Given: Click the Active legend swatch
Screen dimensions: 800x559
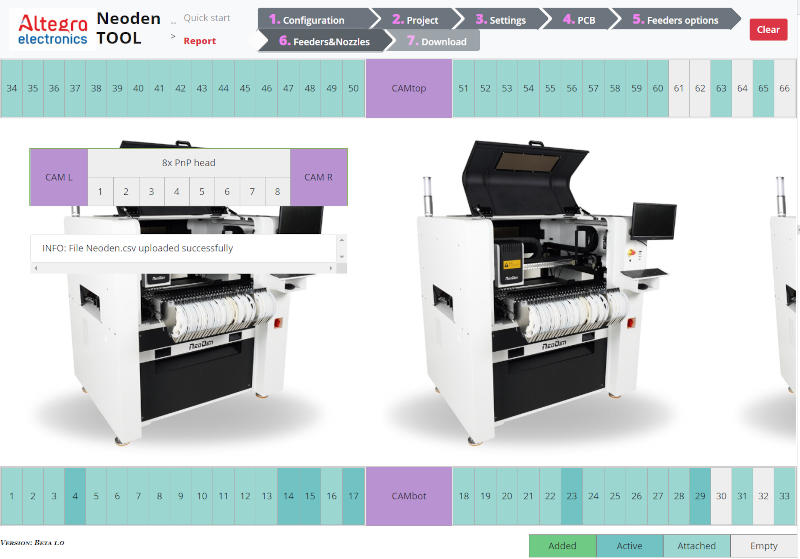Looking at the screenshot, I should (x=629, y=546).
